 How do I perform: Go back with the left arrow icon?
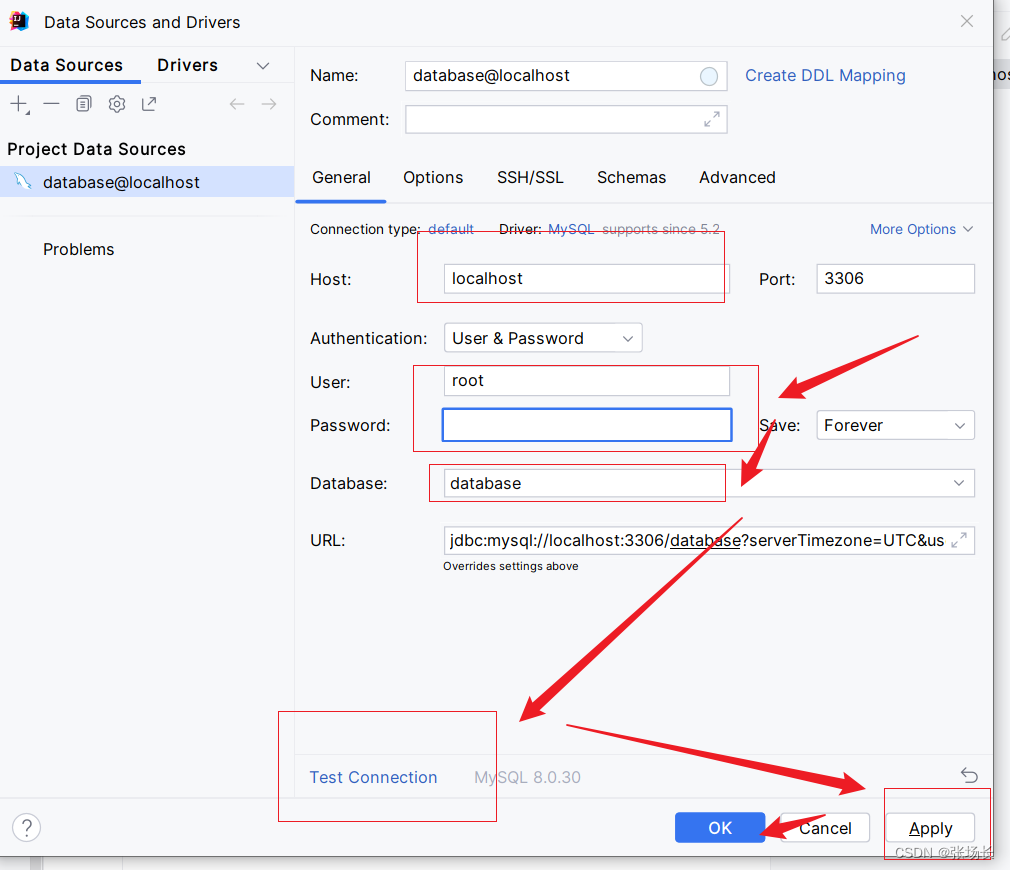click(237, 104)
